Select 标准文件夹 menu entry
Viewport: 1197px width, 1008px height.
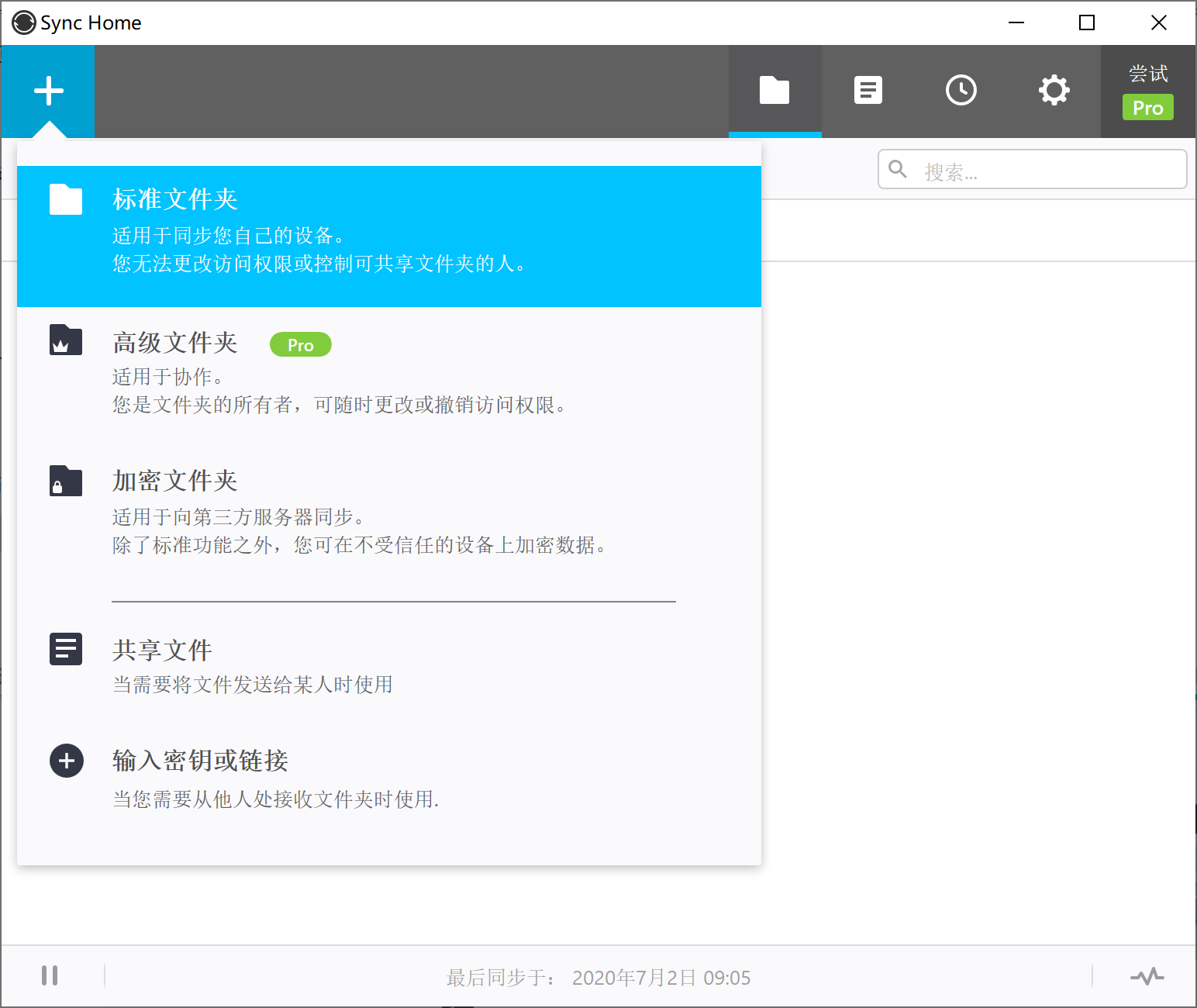(389, 236)
